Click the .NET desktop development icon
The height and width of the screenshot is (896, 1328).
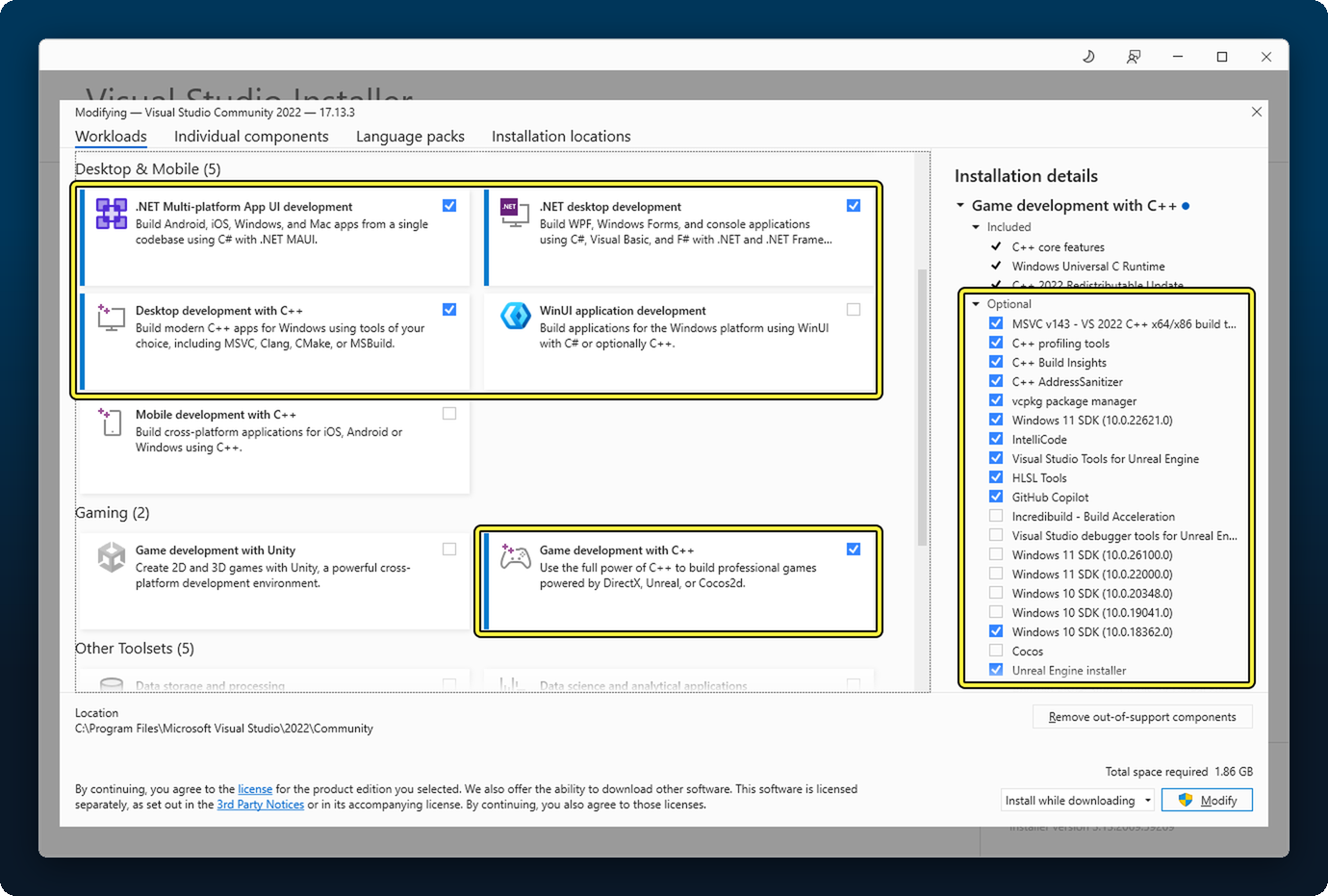515,213
